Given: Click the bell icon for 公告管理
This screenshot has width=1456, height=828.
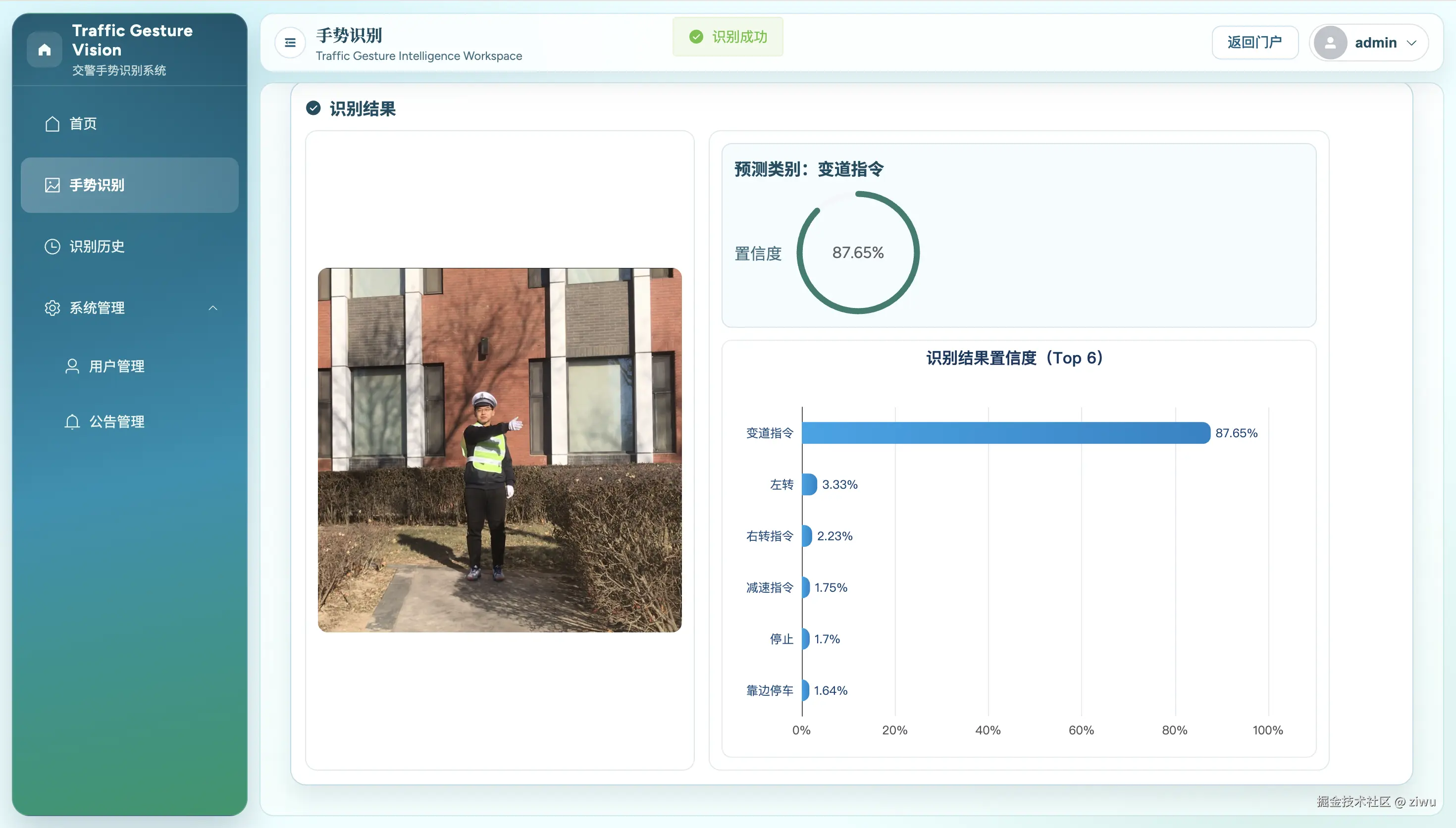Looking at the screenshot, I should (72, 422).
